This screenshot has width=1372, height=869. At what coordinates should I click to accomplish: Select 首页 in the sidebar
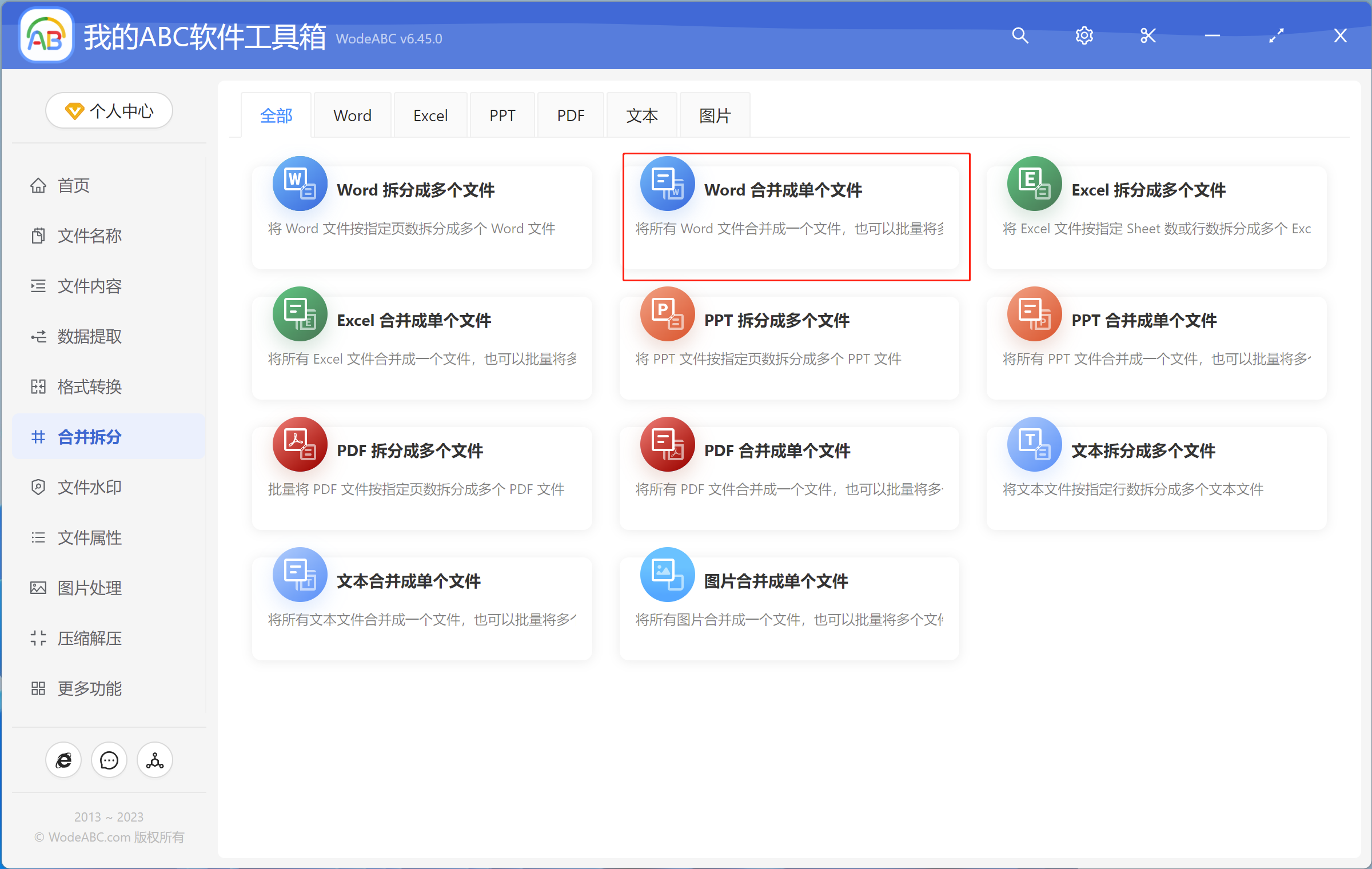point(73,185)
